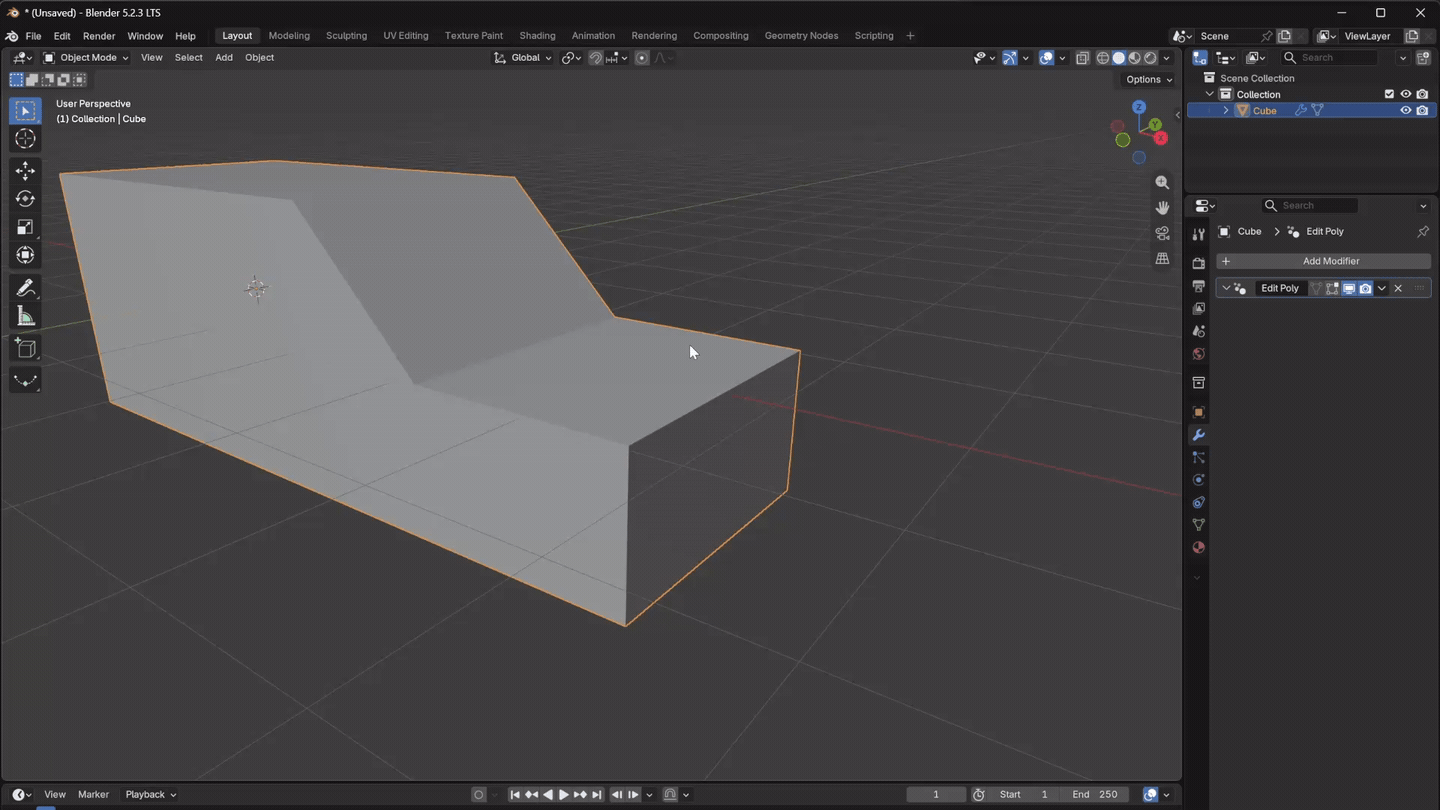This screenshot has width=1440, height=810.
Task: Toggle X-Ray display in viewport header
Action: [x=1083, y=58]
